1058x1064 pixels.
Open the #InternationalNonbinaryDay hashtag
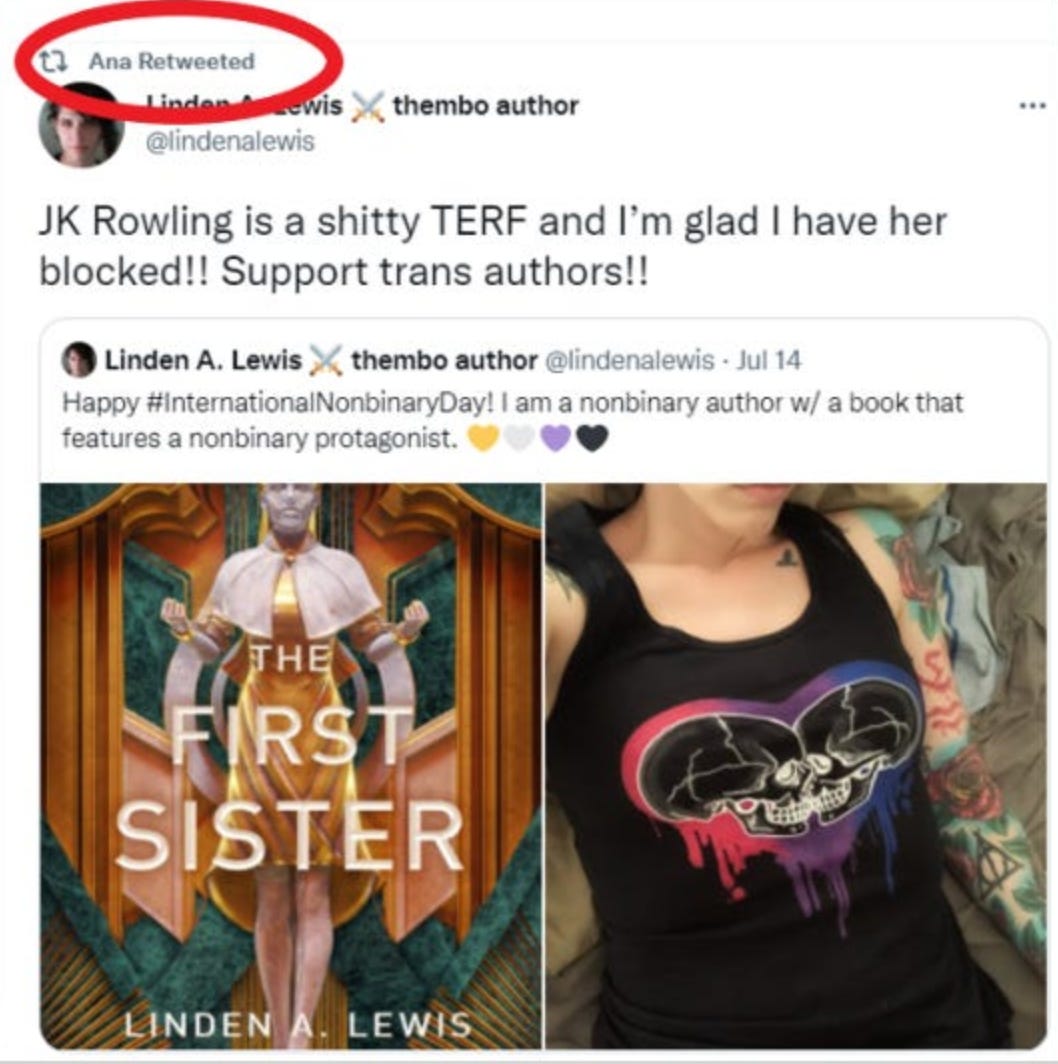tap(317, 403)
